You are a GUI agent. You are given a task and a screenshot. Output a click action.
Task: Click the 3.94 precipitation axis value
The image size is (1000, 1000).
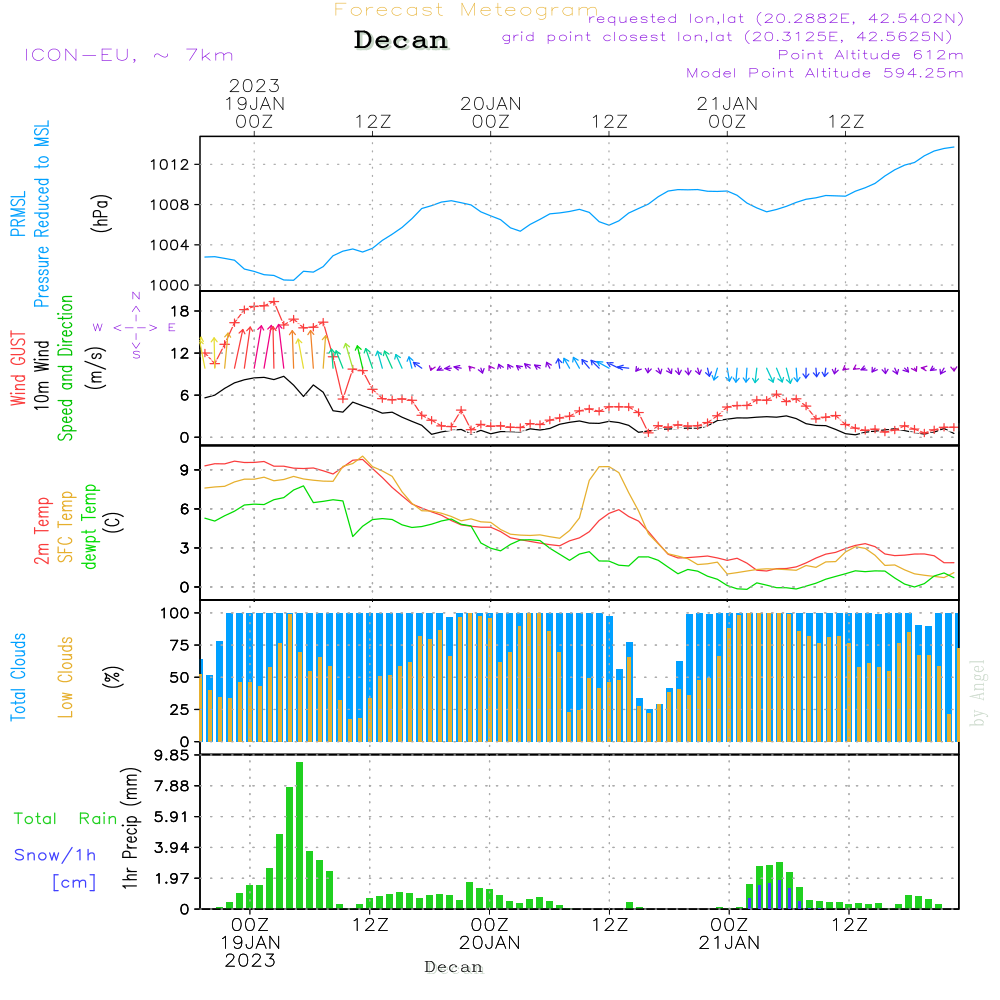point(172,848)
